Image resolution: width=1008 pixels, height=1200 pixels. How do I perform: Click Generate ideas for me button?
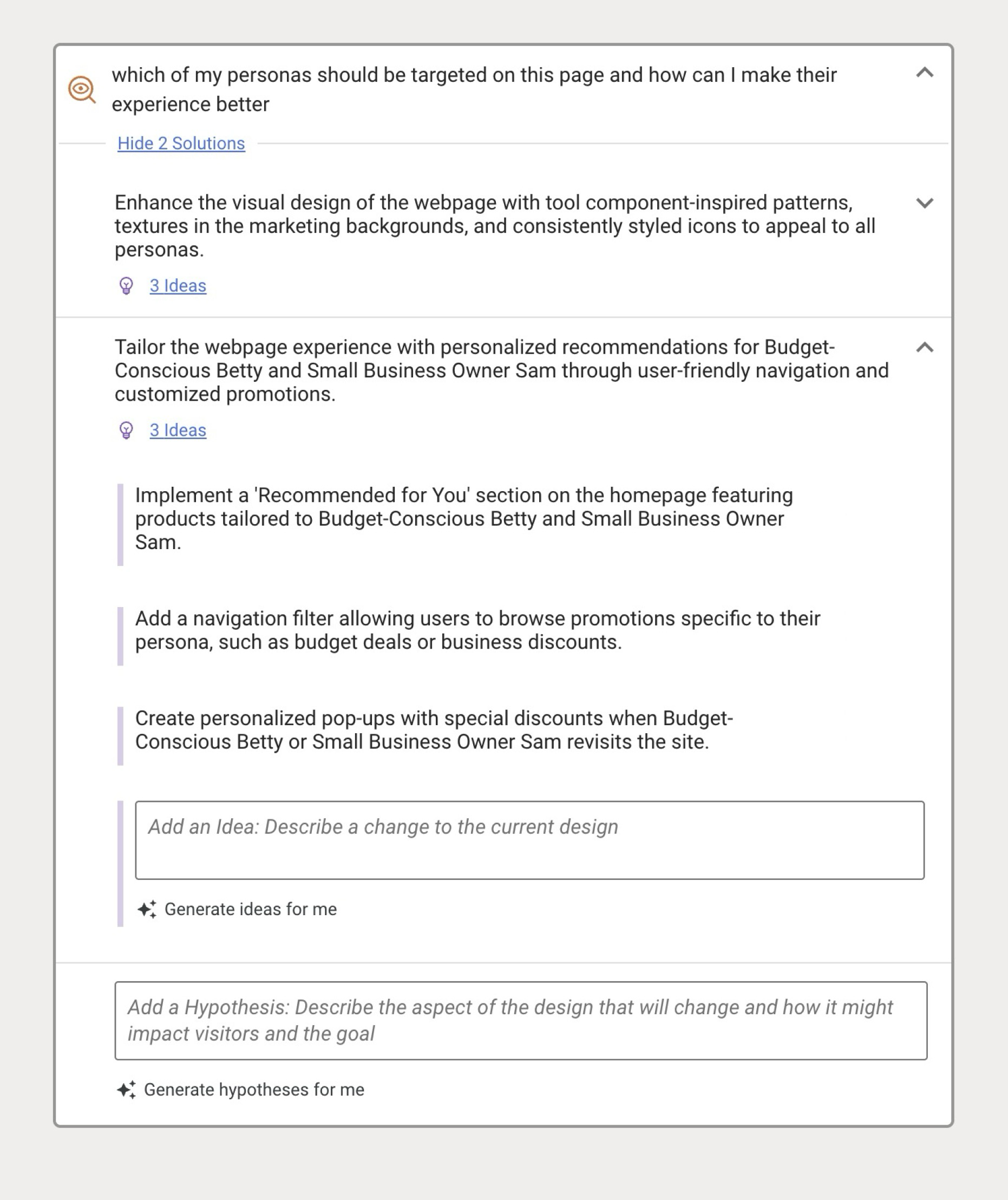click(237, 909)
